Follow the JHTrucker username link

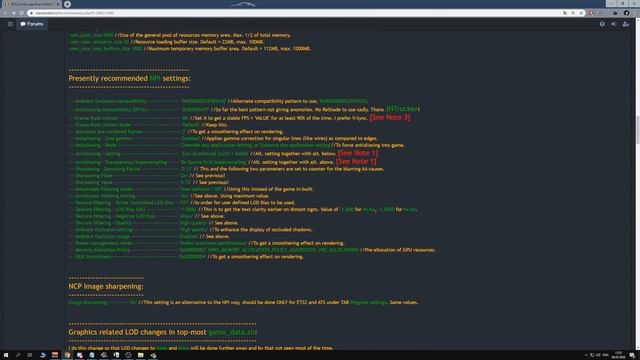pos(402,109)
